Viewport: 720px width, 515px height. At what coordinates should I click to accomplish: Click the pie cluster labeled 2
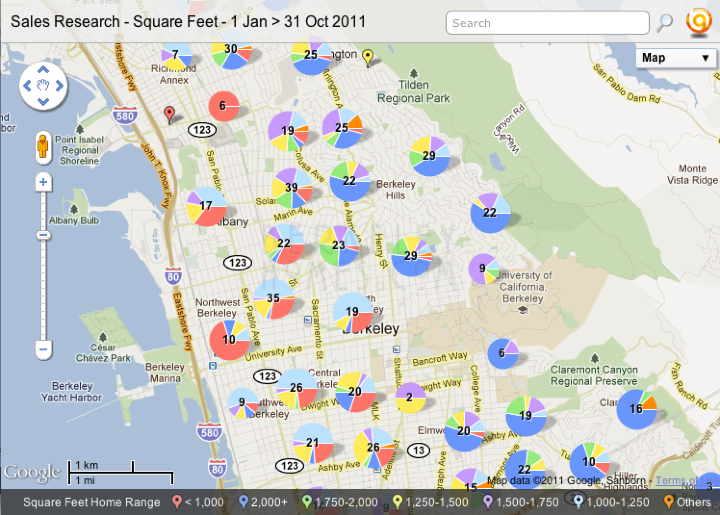[410, 397]
